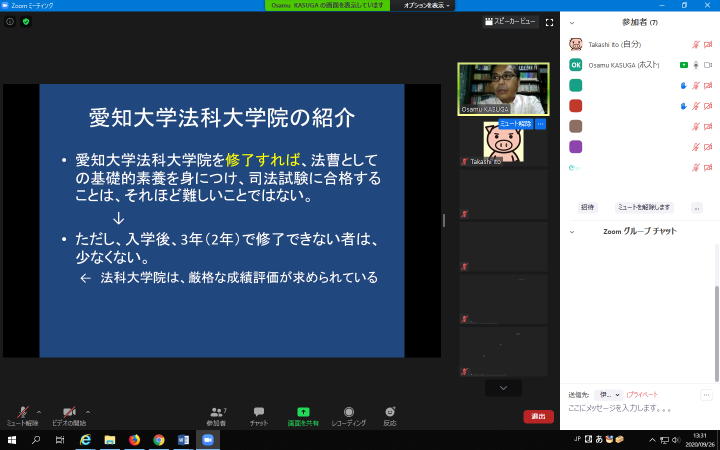Open the Participants (参加者) panel icon

coord(217,412)
